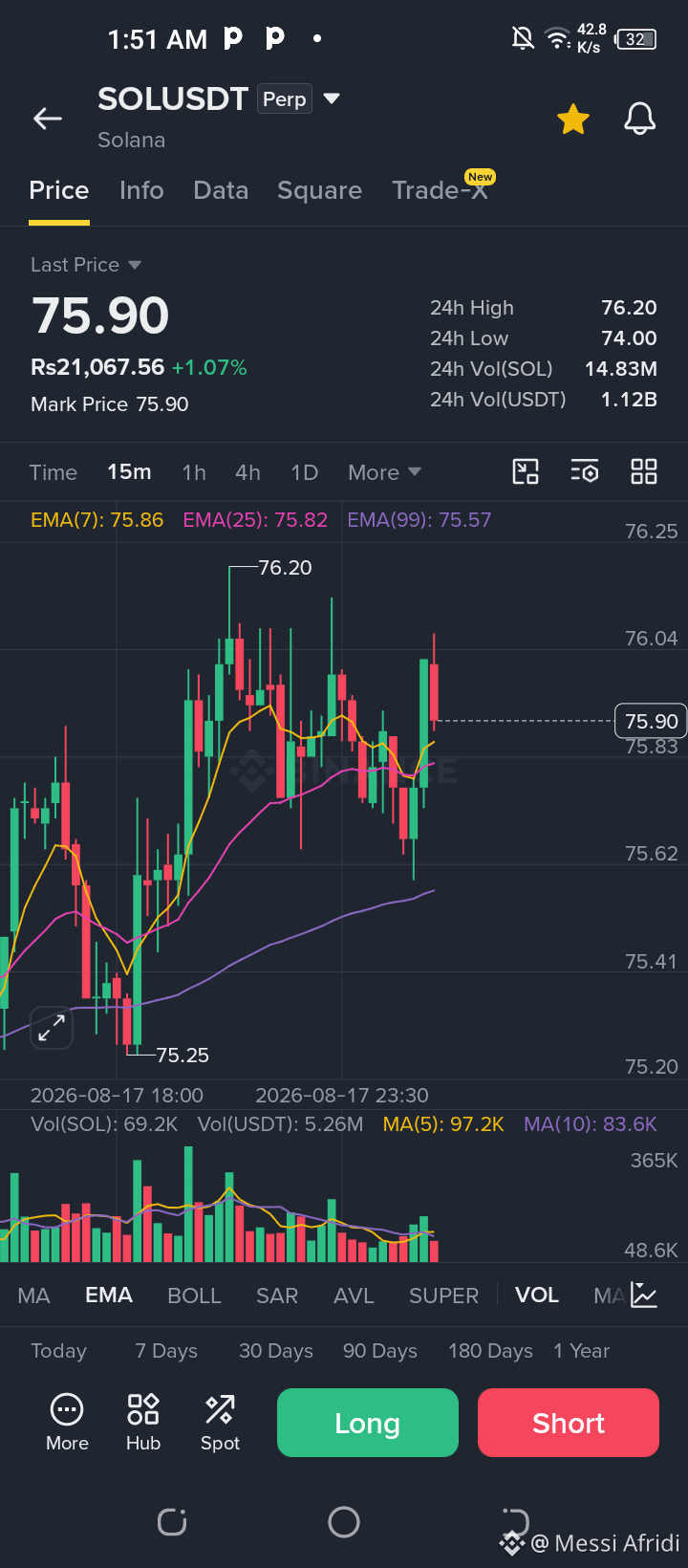Select the 90 Days range
Screen dimensions: 688x1568
tap(380, 1351)
